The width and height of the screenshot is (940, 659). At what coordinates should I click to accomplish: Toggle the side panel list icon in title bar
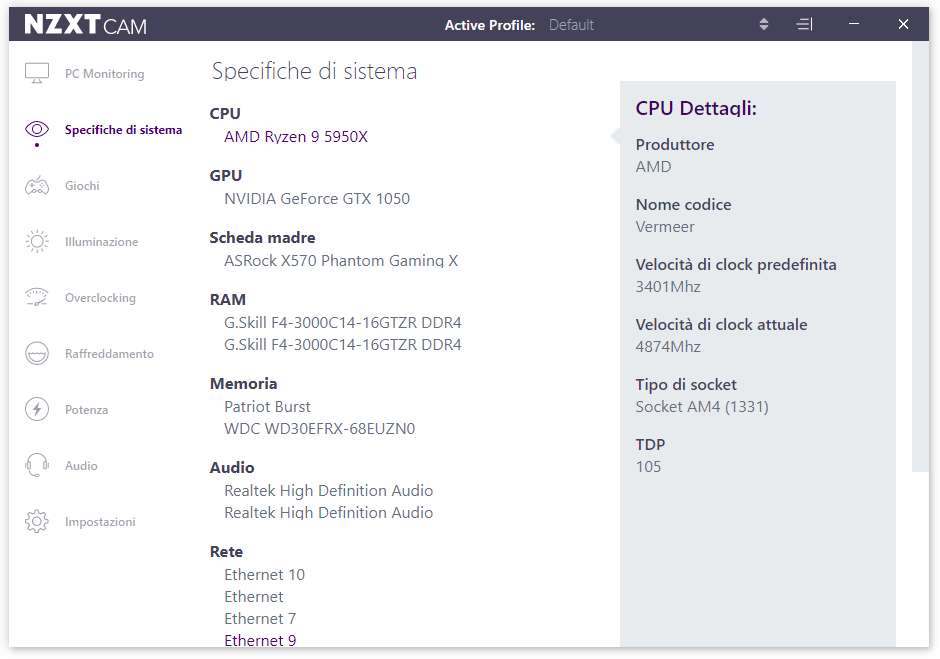click(804, 24)
